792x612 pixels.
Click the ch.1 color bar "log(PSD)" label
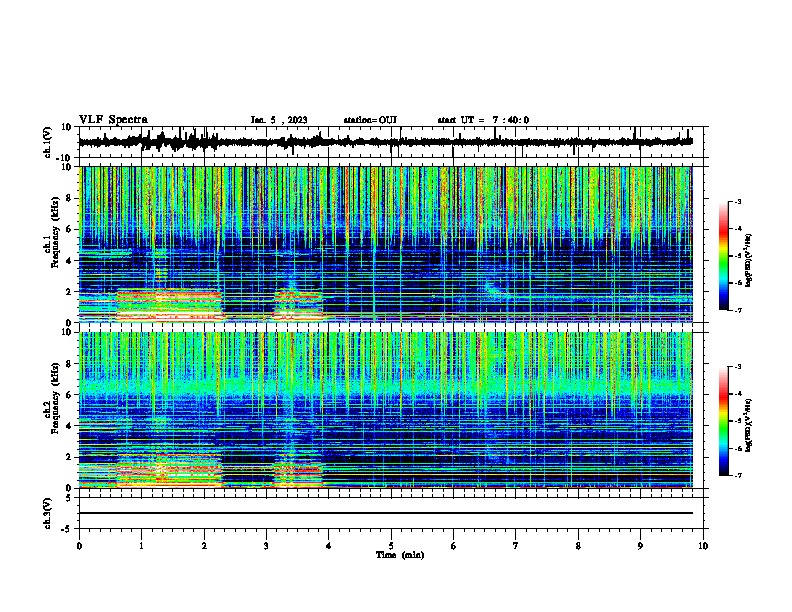click(748, 260)
